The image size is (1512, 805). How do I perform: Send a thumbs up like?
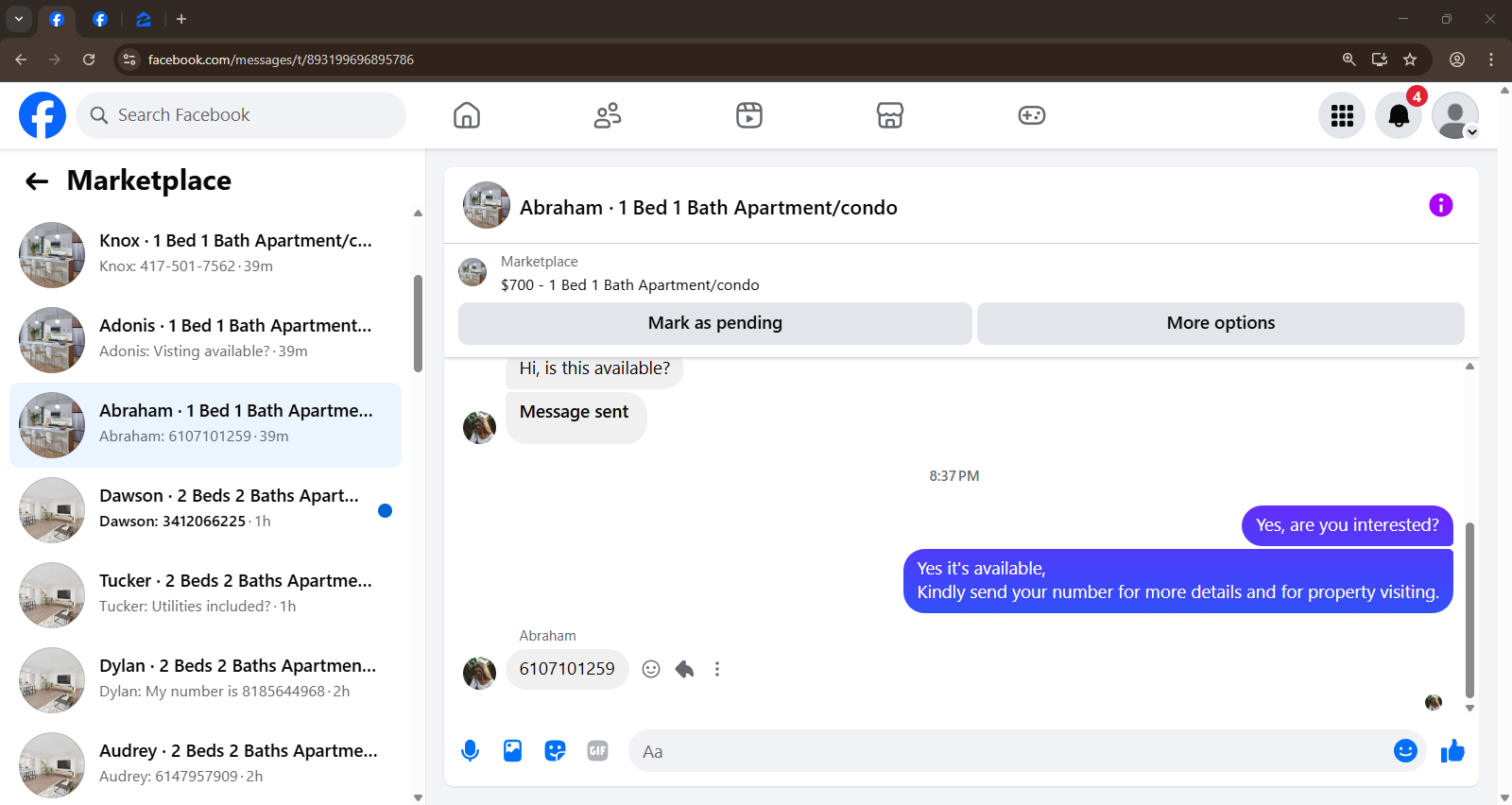pyautogui.click(x=1452, y=751)
